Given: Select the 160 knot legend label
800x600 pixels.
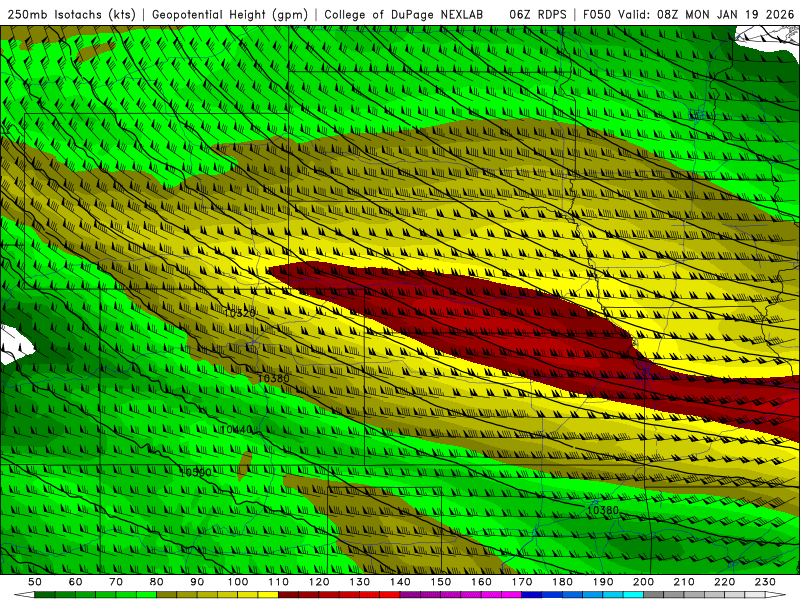Looking at the screenshot, I should coord(481,582).
